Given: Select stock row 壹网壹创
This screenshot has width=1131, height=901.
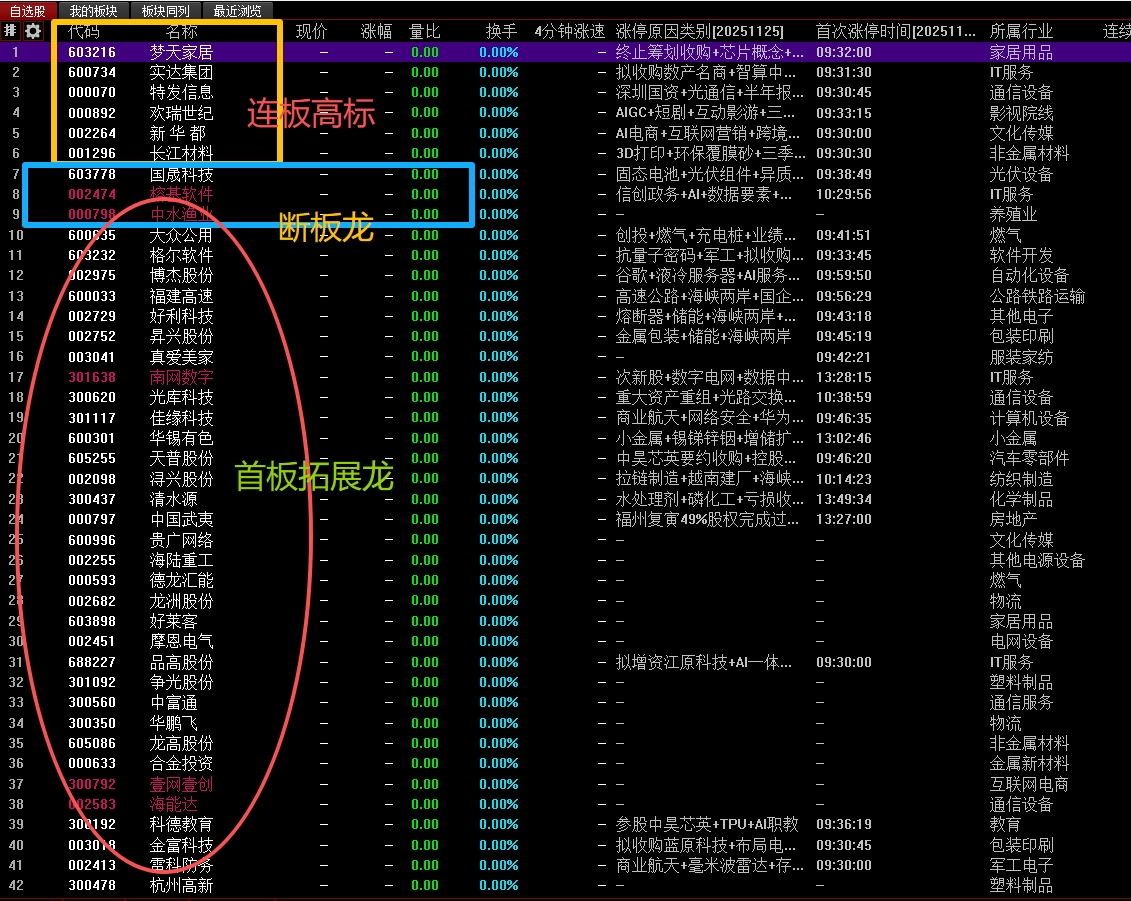Looking at the screenshot, I should click(x=566, y=783).
